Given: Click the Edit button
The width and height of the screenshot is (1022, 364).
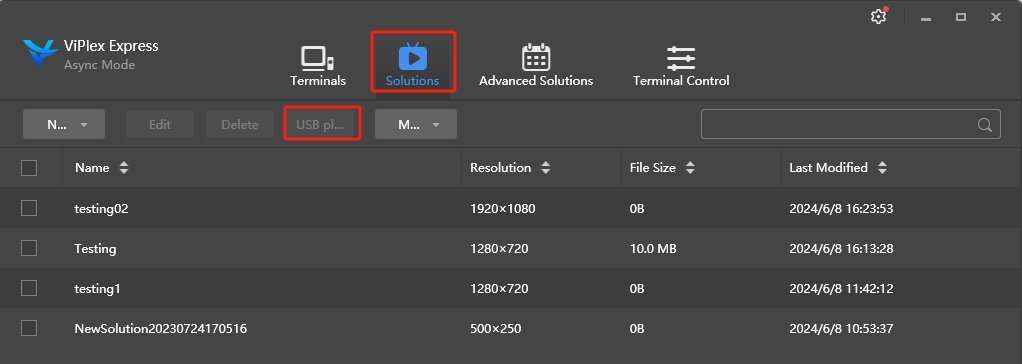Looking at the screenshot, I should pos(160,124).
